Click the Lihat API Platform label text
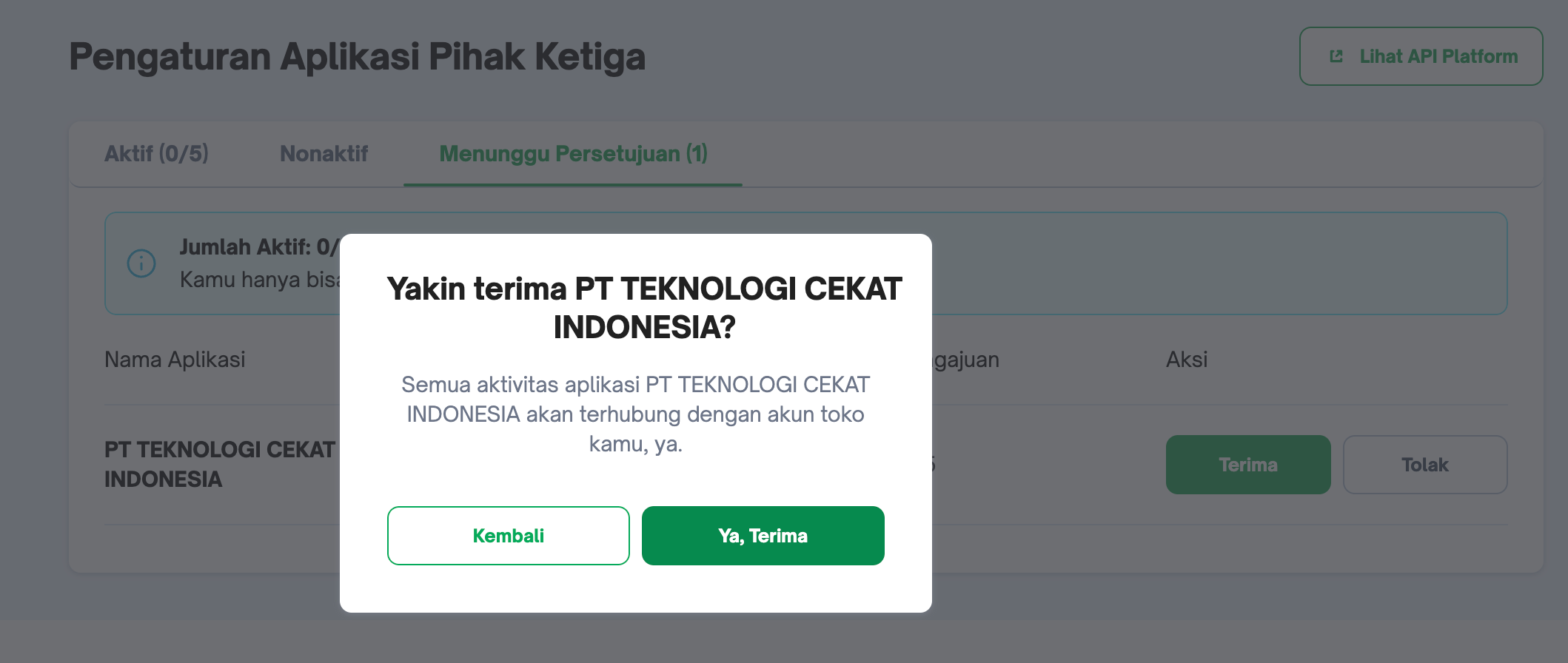The height and width of the screenshot is (663, 1568). pyautogui.click(x=1438, y=56)
